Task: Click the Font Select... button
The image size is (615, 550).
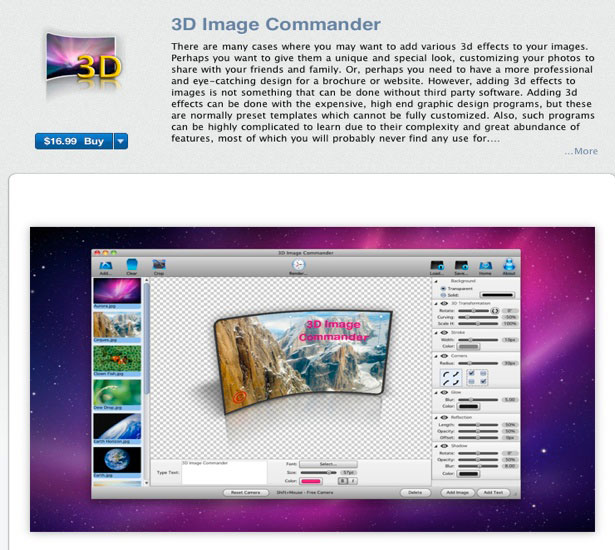Action: pos(328,464)
